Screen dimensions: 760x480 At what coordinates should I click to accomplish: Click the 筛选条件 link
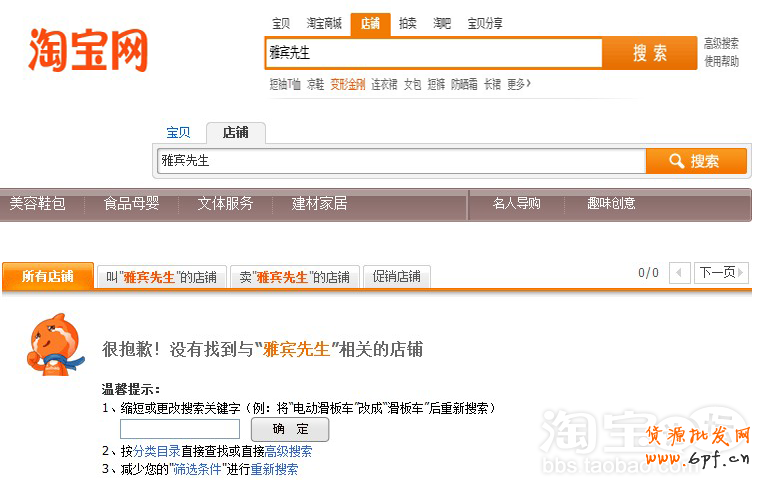point(197,469)
